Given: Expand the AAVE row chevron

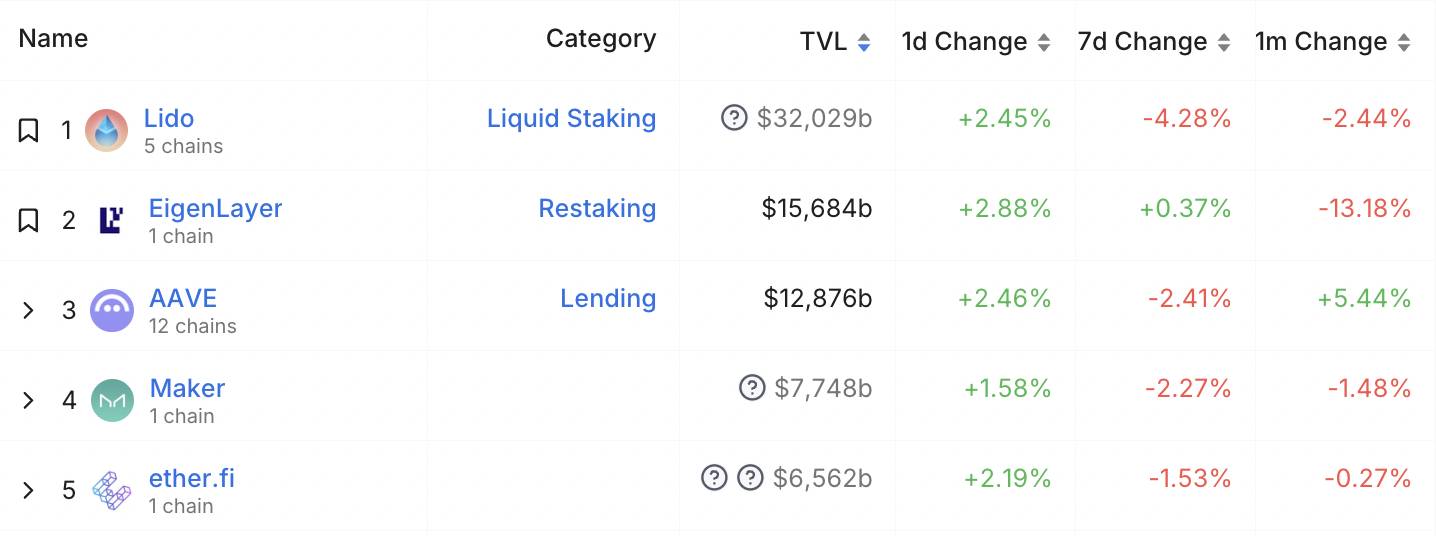Looking at the screenshot, I should point(28,310).
